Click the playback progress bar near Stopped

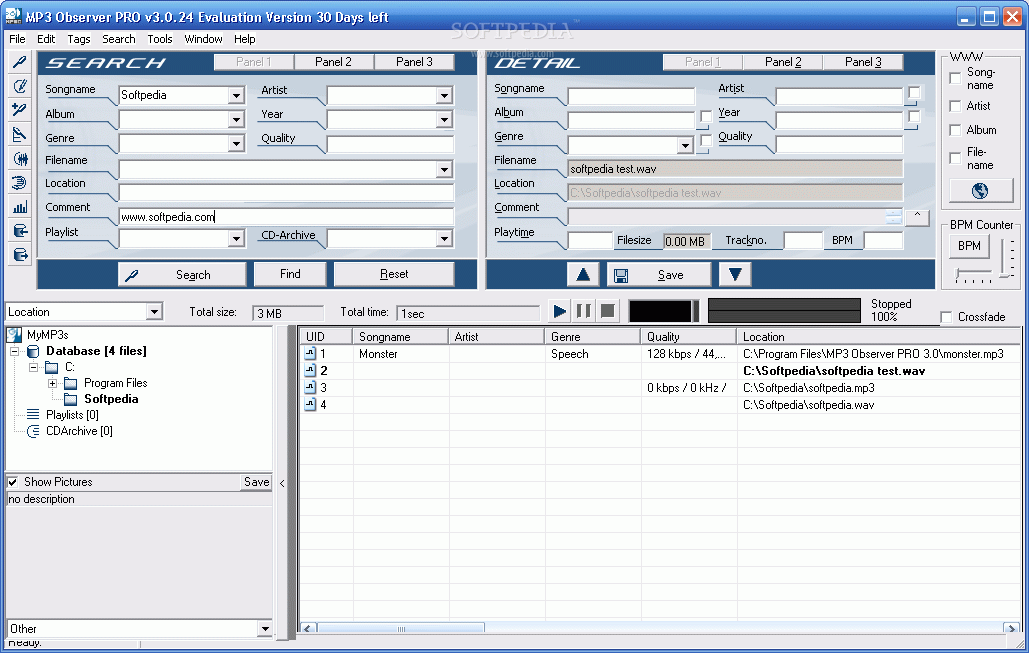784,311
